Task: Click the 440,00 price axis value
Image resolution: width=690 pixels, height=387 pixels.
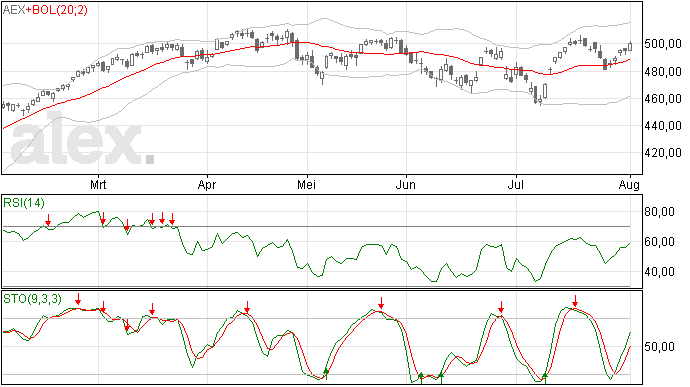Action: point(662,126)
